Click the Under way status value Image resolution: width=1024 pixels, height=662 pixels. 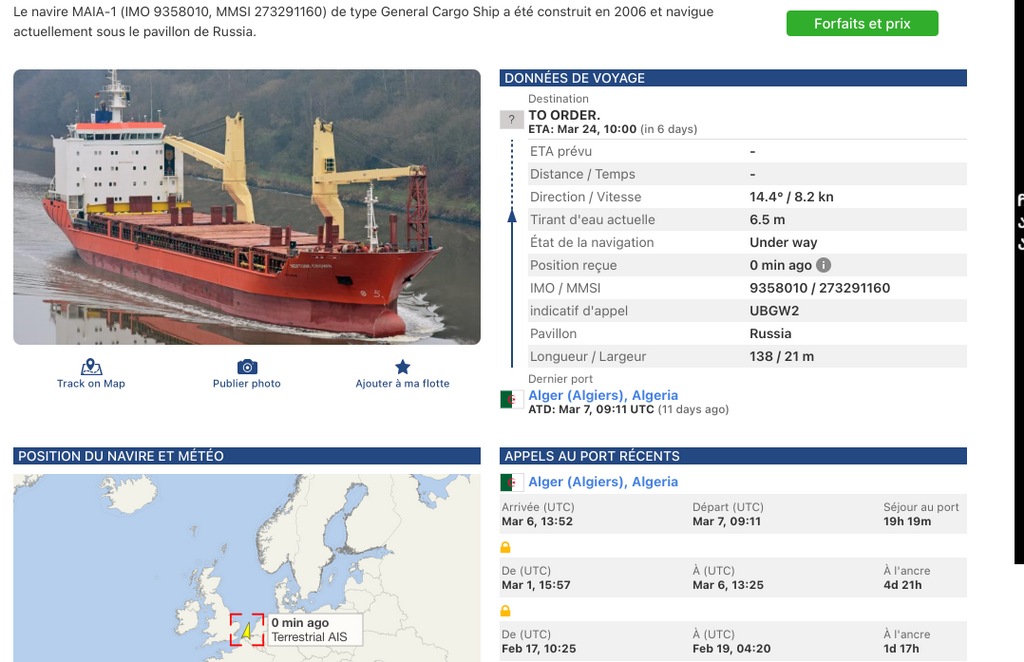click(783, 242)
